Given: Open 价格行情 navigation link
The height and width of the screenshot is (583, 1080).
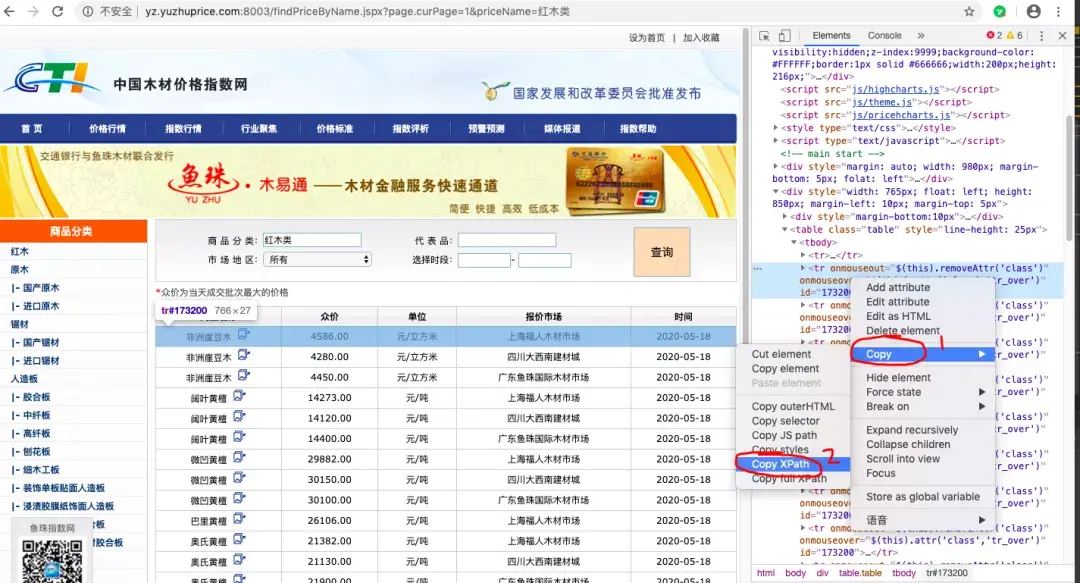Looking at the screenshot, I should point(107,129).
